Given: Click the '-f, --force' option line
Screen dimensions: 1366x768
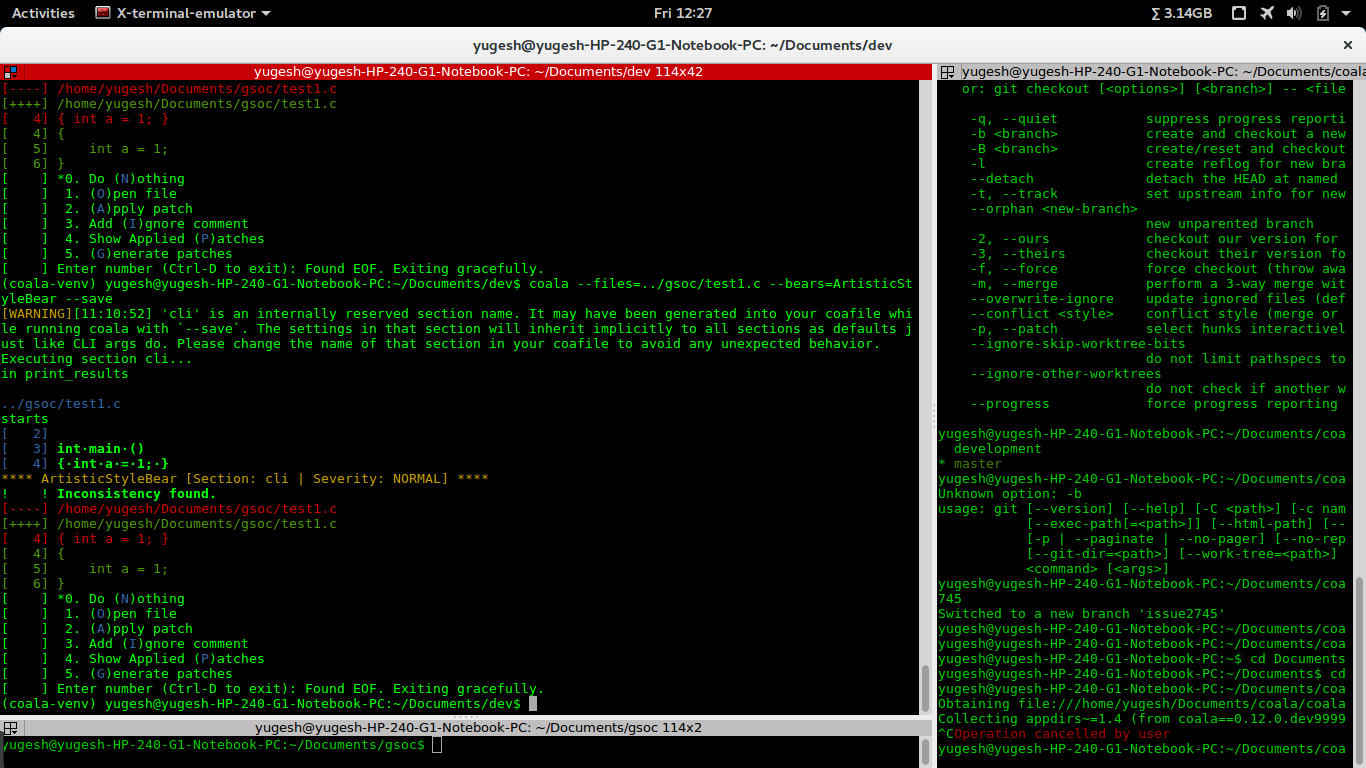Looking at the screenshot, I should [x=1158, y=269].
